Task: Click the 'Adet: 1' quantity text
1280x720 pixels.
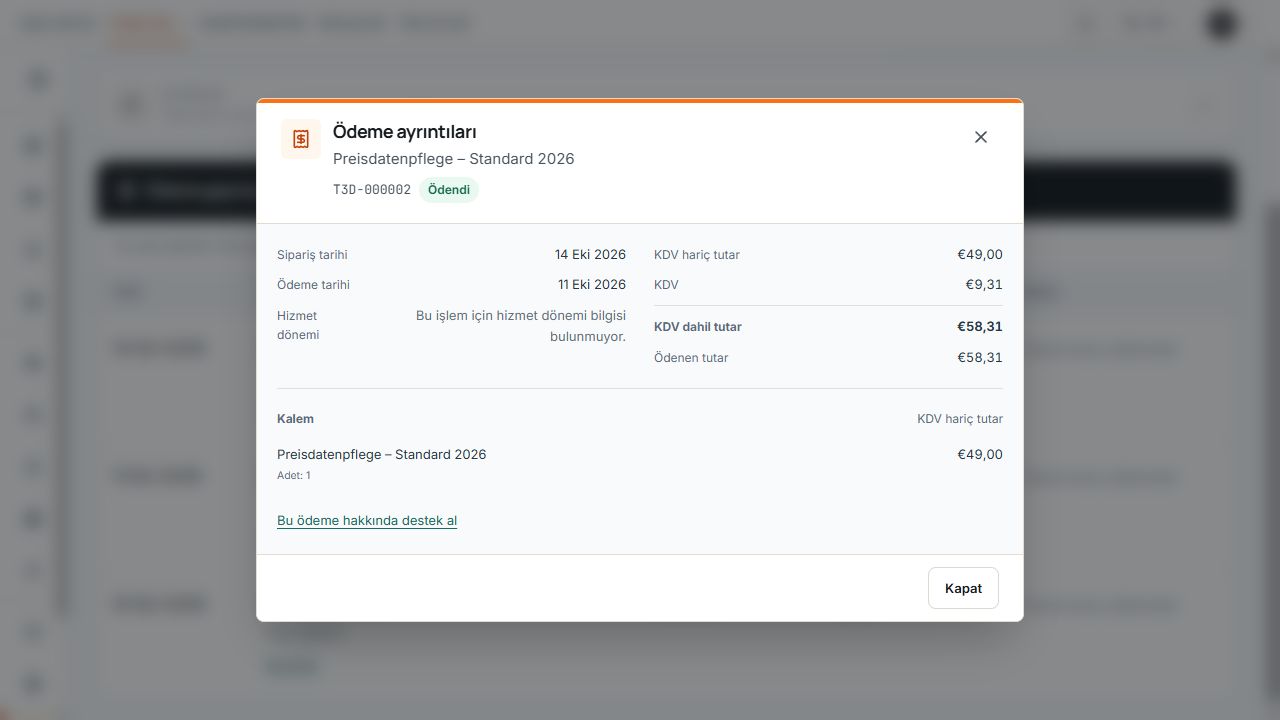Action: tap(294, 476)
